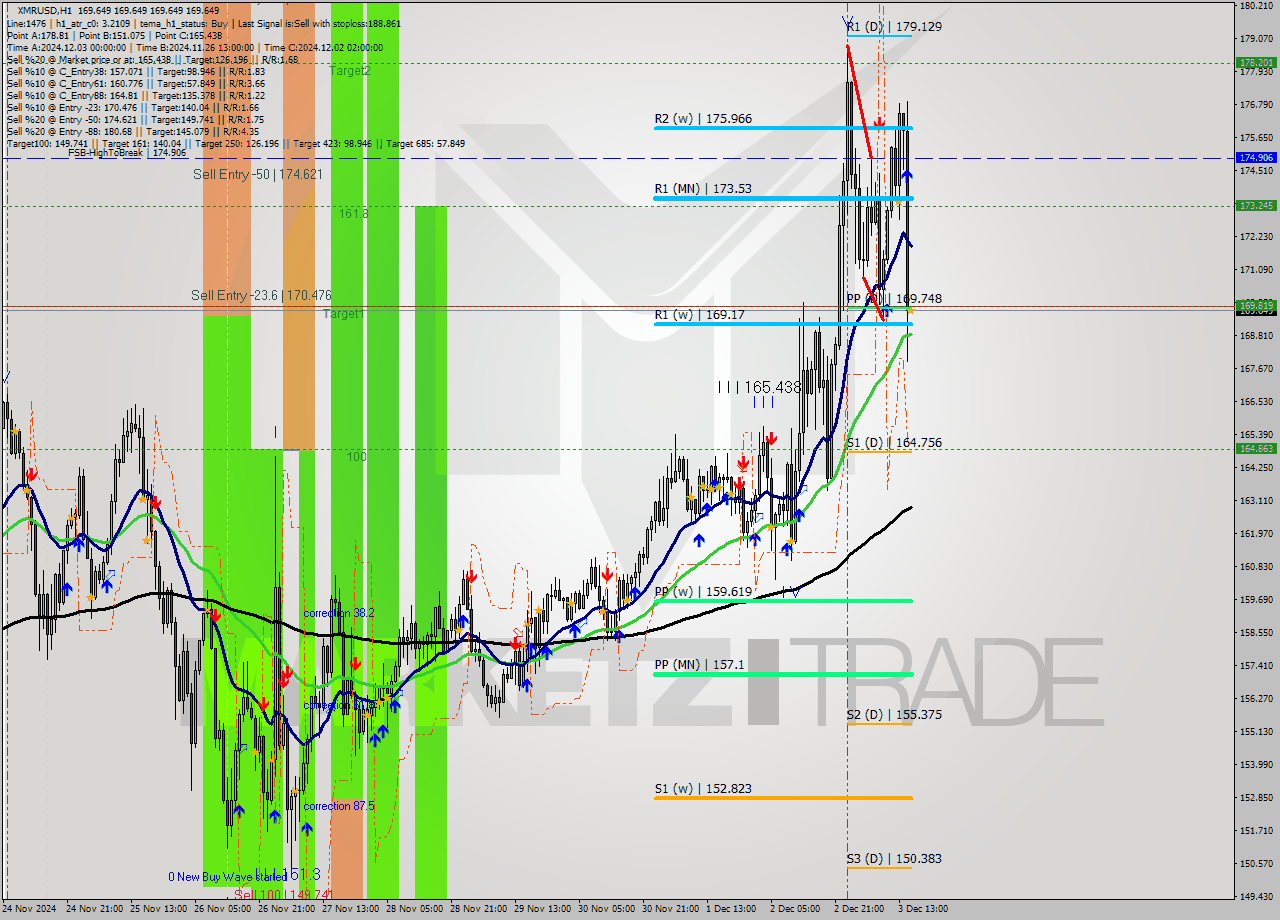Click the '30 Nov 21:00' time axis label
Image resolution: width=1280 pixels, height=920 pixels.
tap(672, 909)
